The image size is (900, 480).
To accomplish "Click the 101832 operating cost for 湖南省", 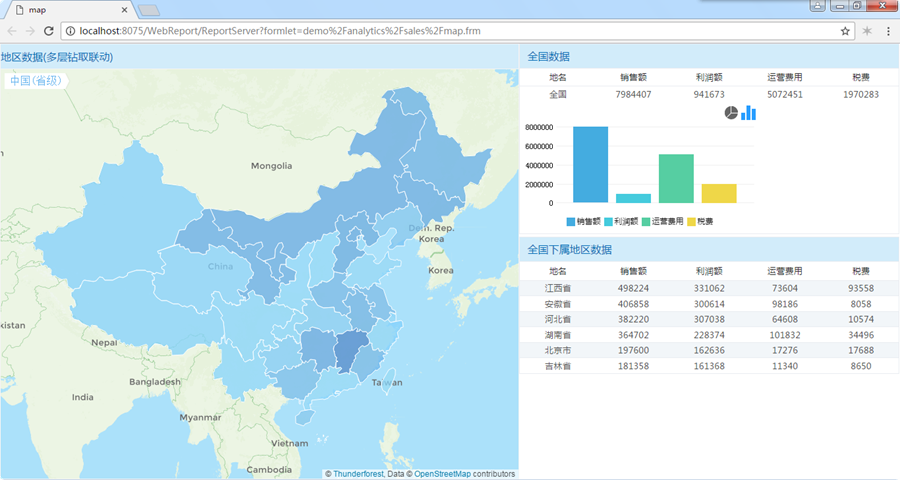I will coord(785,335).
